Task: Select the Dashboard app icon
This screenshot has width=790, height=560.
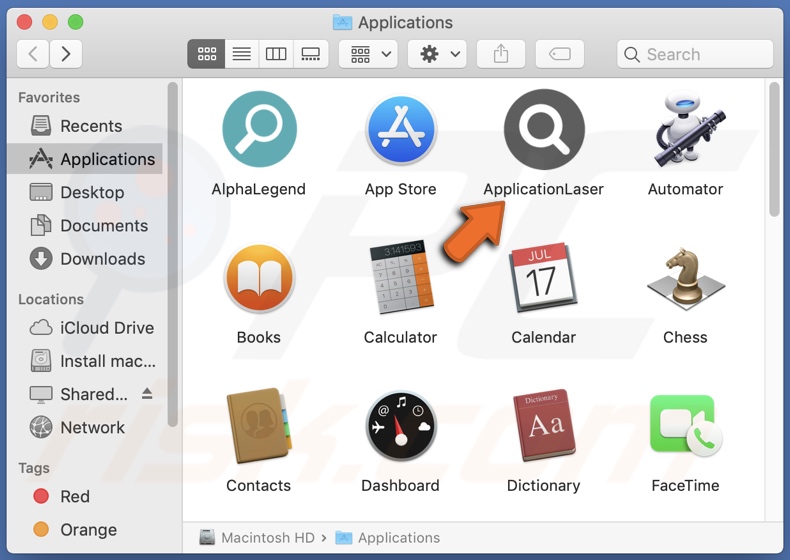Action: coord(401,426)
